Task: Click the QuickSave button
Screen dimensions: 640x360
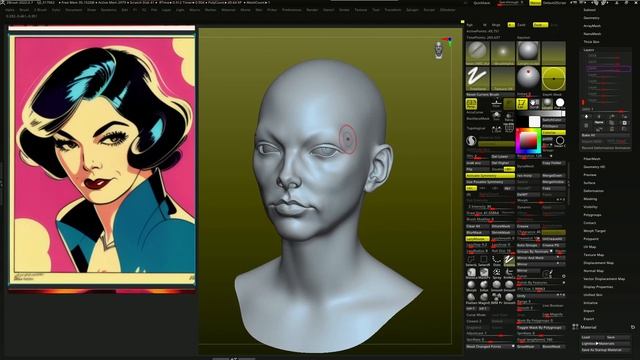Action: point(483,3)
